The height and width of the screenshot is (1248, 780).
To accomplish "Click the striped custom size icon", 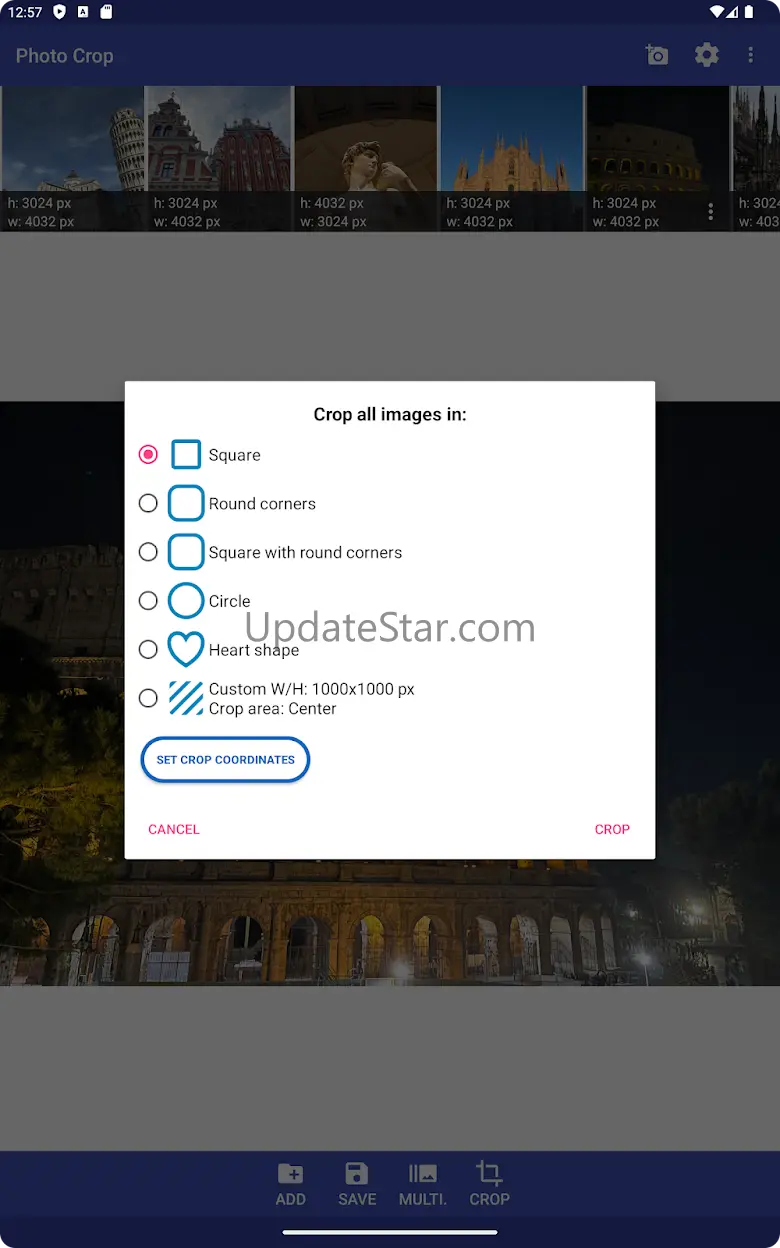I will 186,698.
